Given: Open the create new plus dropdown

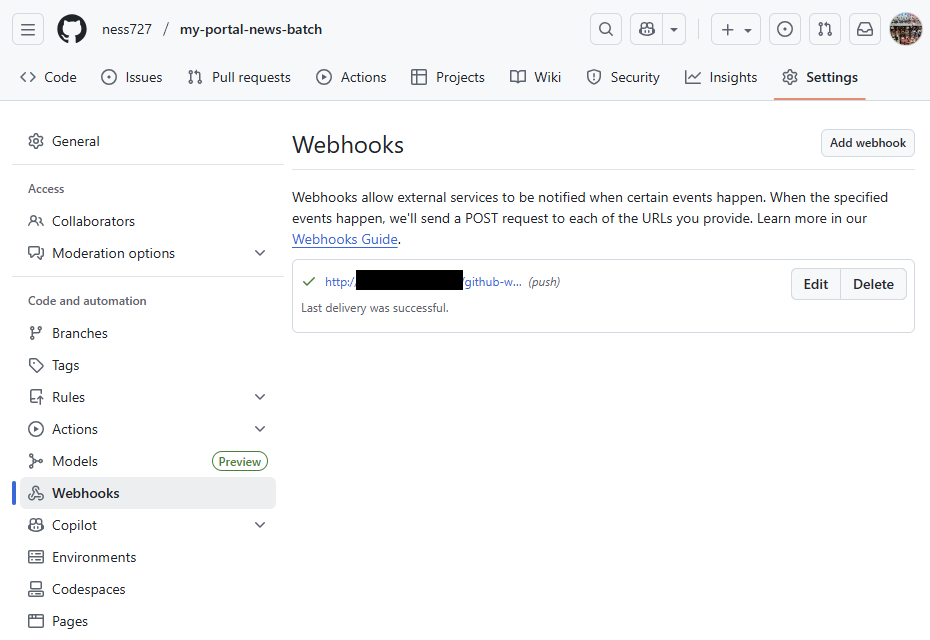Looking at the screenshot, I should pyautogui.click(x=735, y=29).
